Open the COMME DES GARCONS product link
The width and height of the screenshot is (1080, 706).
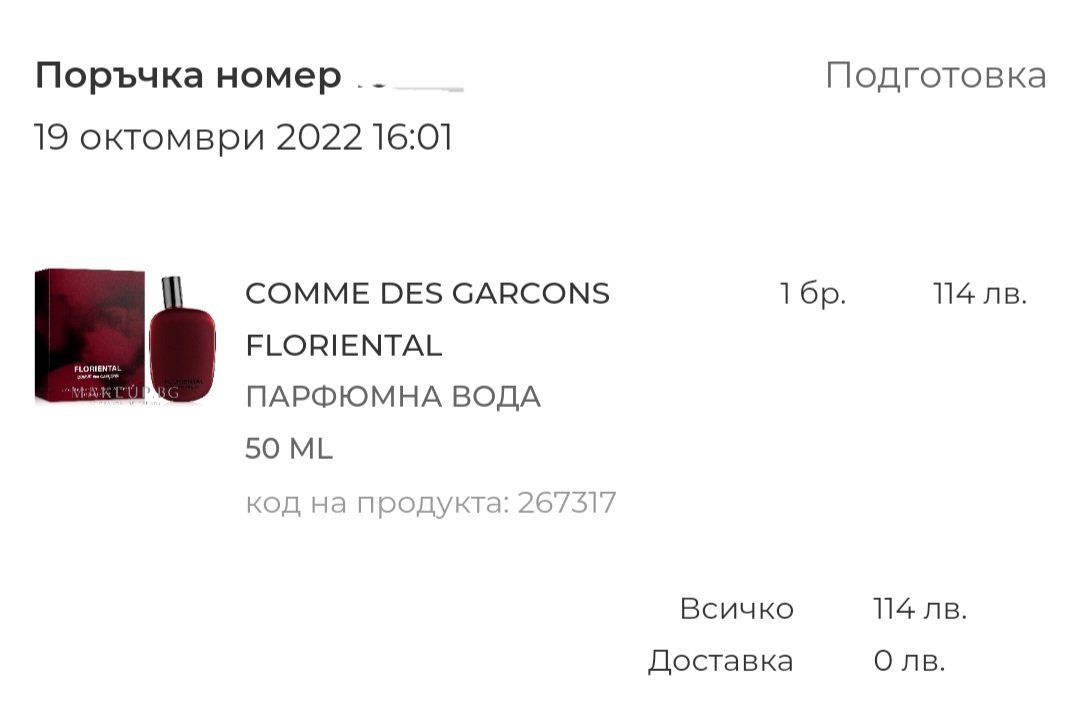[427, 294]
